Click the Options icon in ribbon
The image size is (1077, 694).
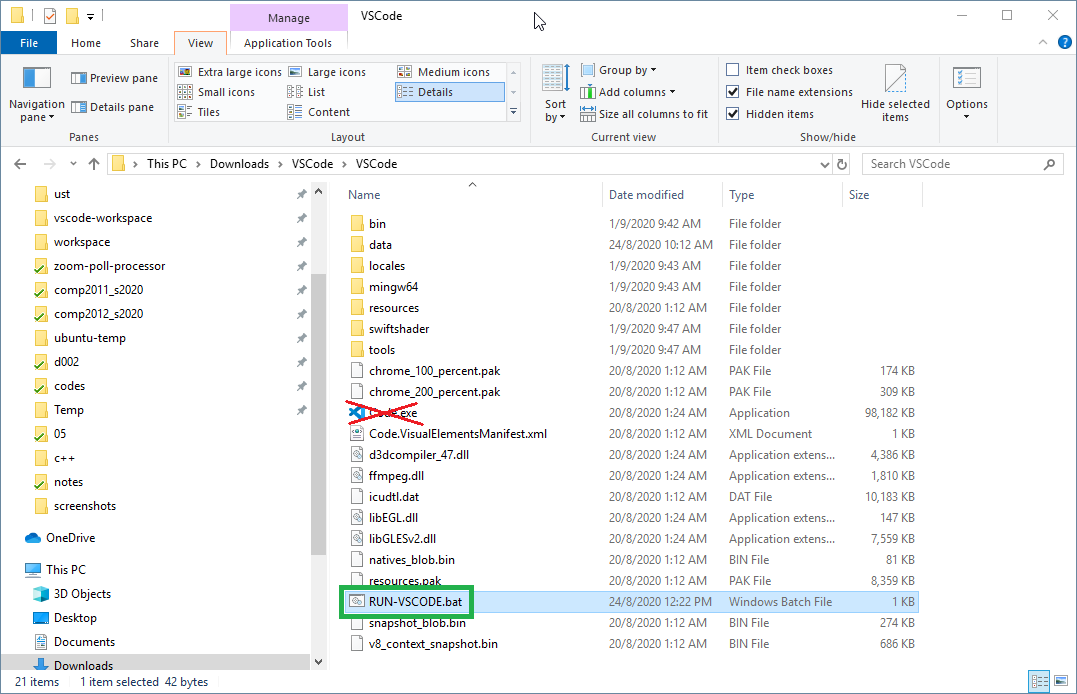(x=966, y=79)
